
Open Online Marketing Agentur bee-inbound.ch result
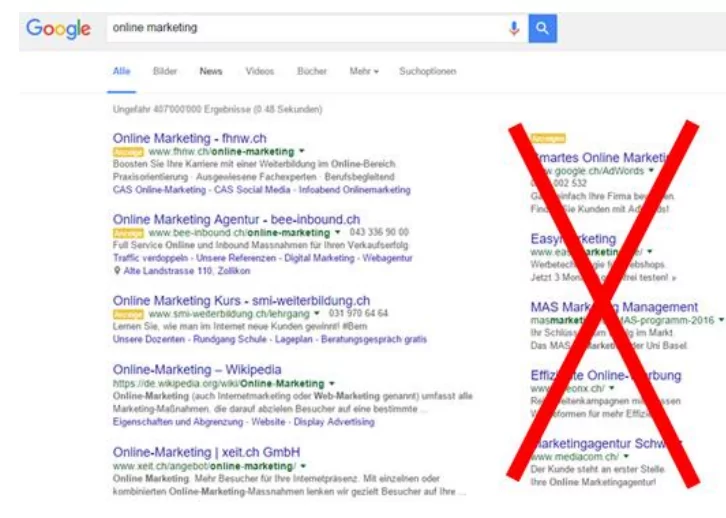236,219
